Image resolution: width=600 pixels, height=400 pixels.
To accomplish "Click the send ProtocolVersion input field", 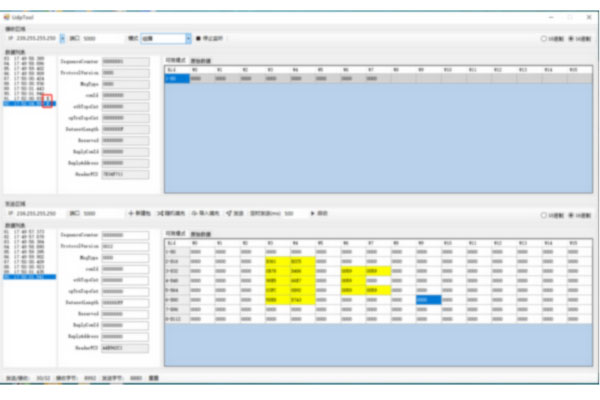I will [126, 247].
